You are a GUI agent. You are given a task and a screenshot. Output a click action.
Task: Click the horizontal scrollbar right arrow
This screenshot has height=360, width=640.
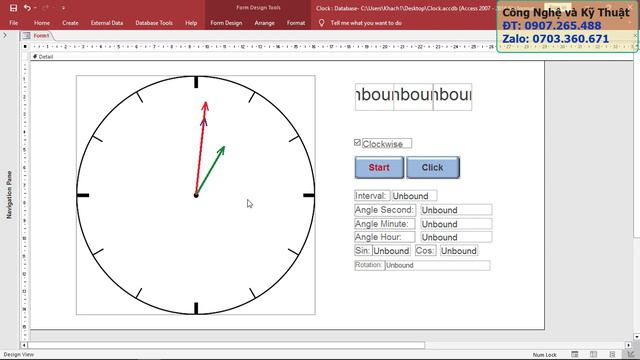point(629,345)
